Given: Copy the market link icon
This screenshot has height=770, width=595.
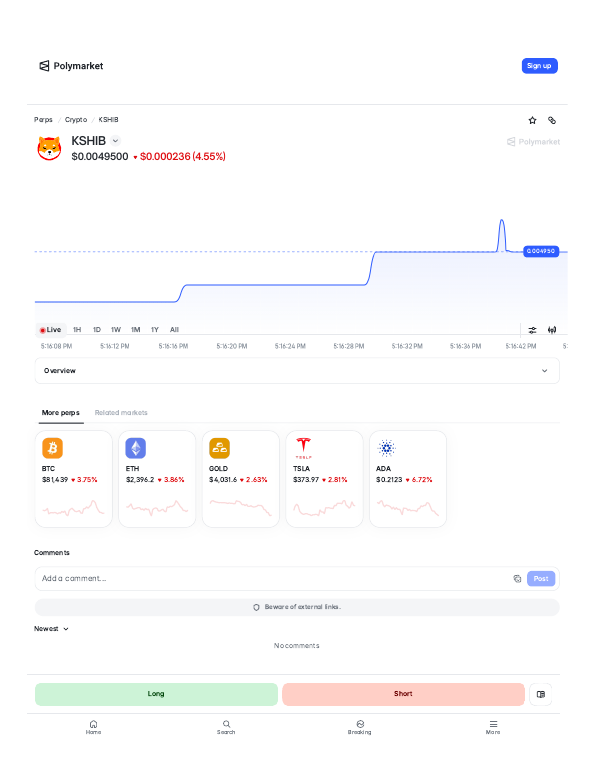Looking at the screenshot, I should pyautogui.click(x=552, y=120).
